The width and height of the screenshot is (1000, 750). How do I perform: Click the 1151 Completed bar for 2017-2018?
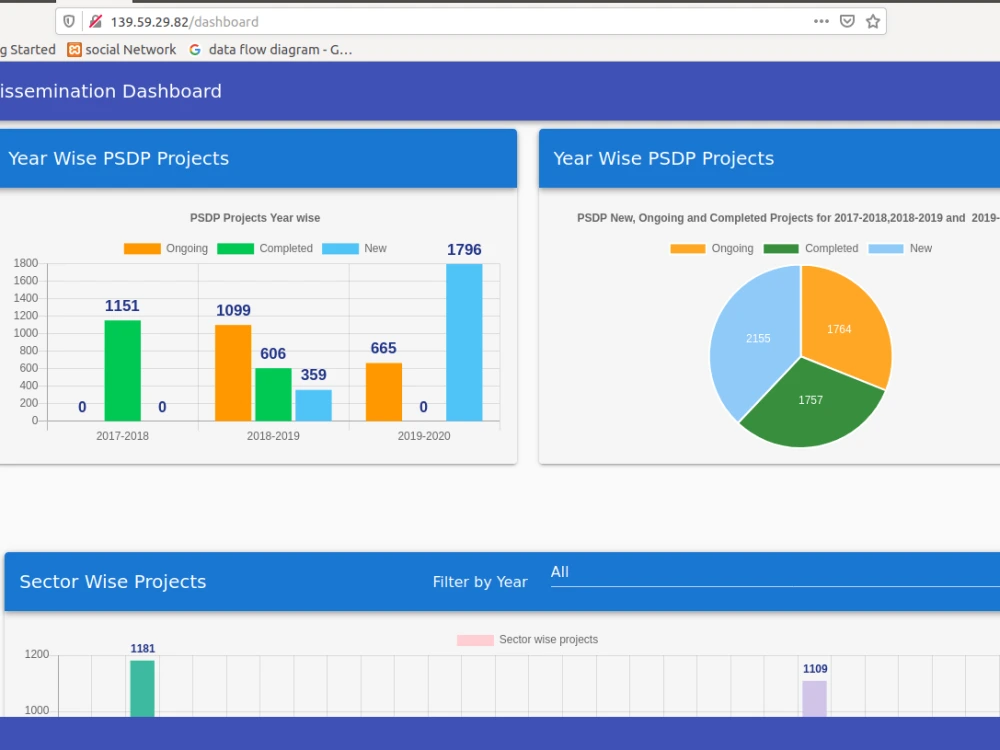122,371
